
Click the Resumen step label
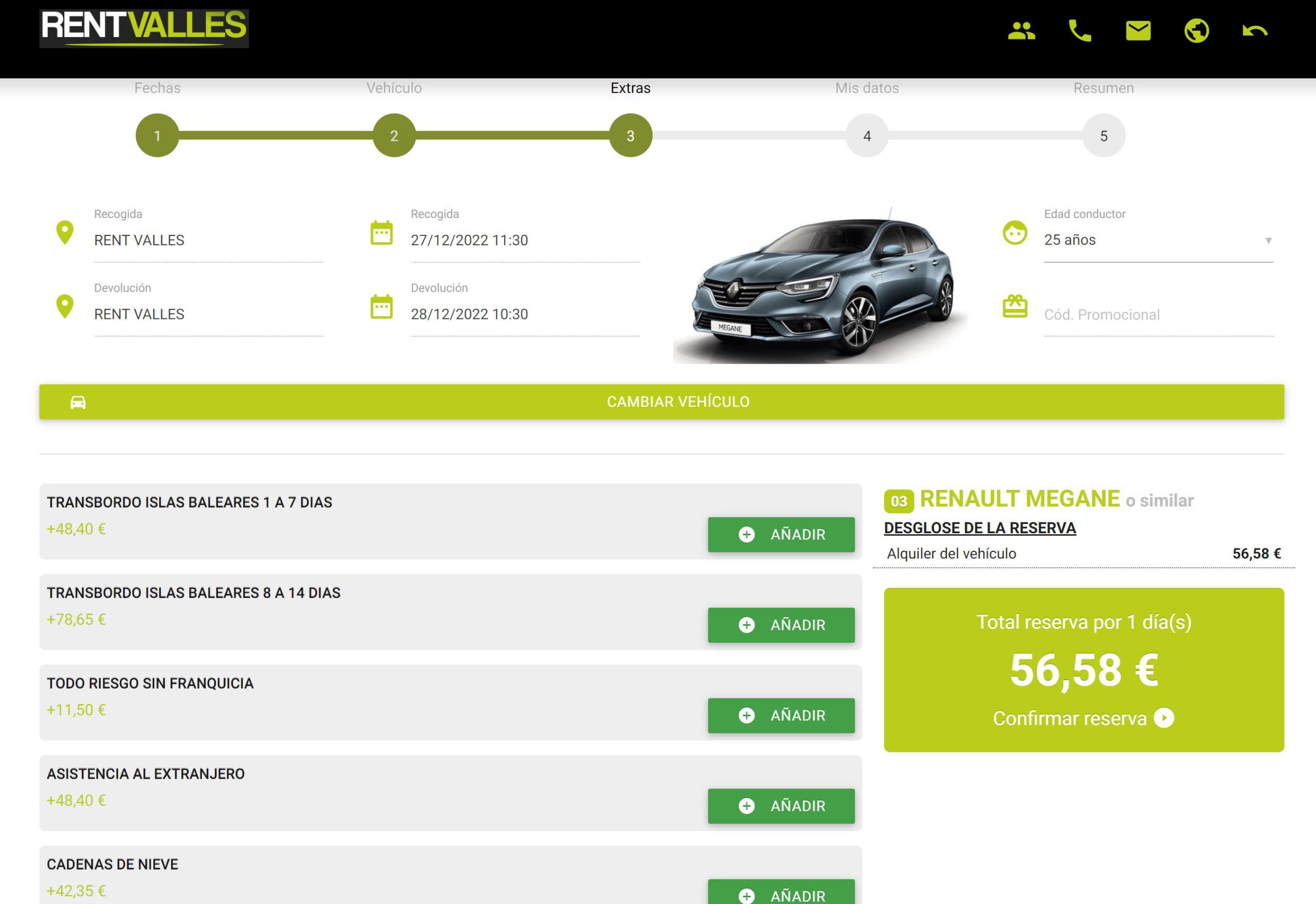coord(1104,88)
